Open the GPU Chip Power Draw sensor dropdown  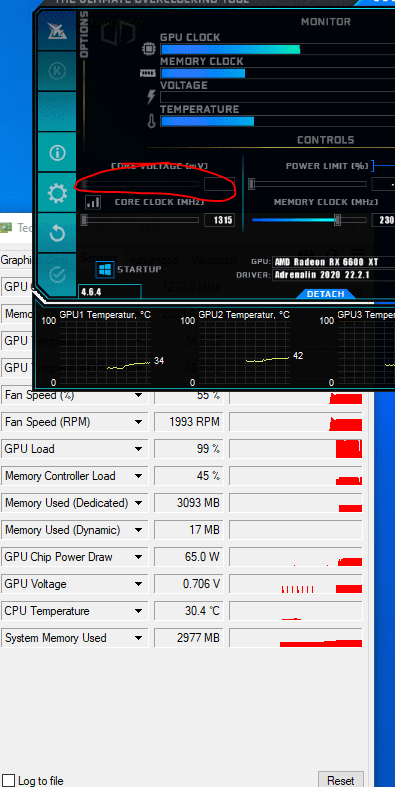tap(138, 558)
